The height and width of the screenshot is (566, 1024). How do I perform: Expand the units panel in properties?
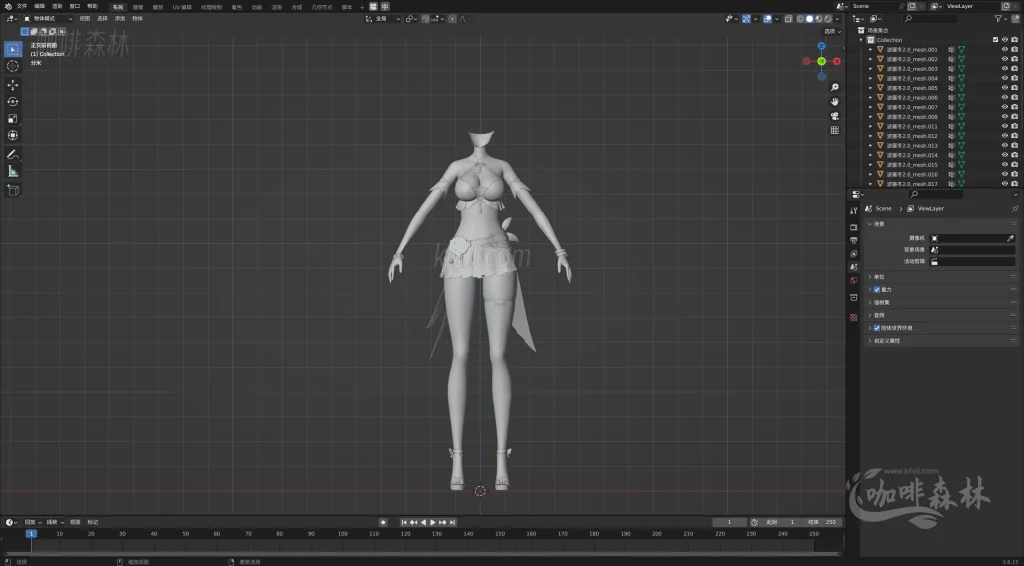tap(870, 277)
